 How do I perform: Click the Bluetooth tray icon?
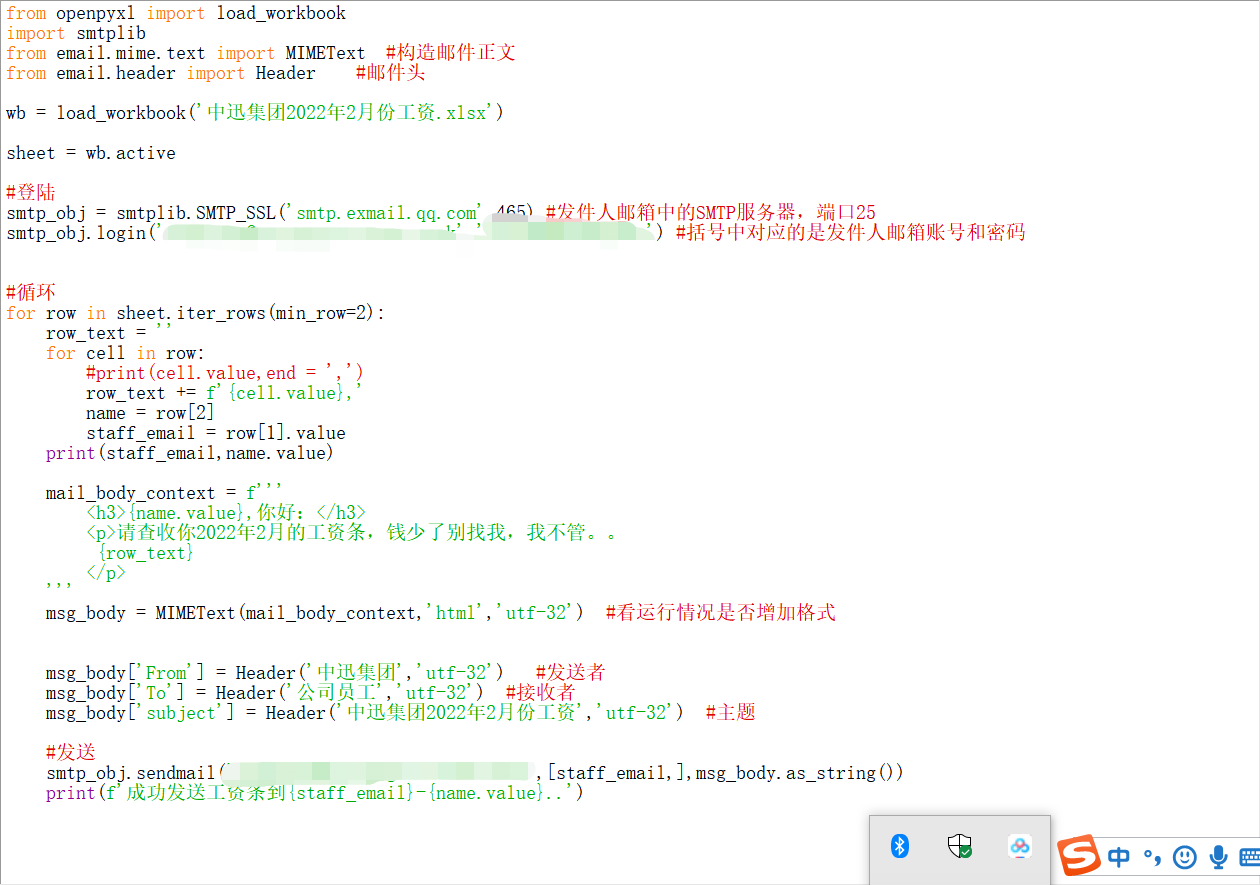[x=900, y=847]
